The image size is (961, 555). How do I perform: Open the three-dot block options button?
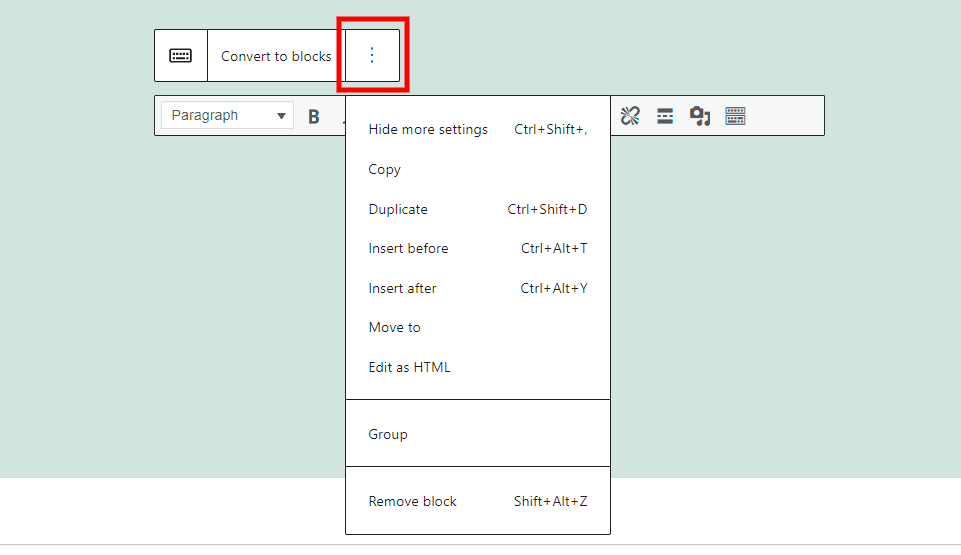372,56
